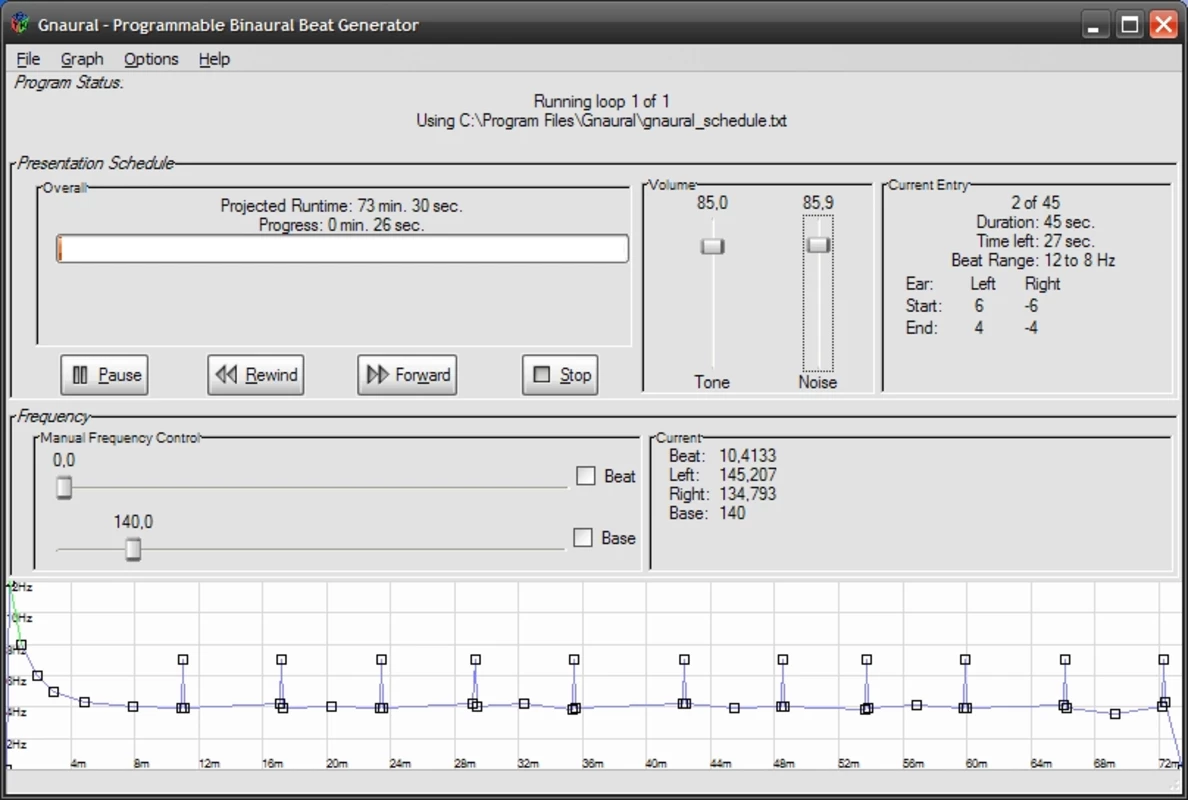Click the Projected Runtime 73 min text
The image size is (1188, 800).
click(x=341, y=205)
